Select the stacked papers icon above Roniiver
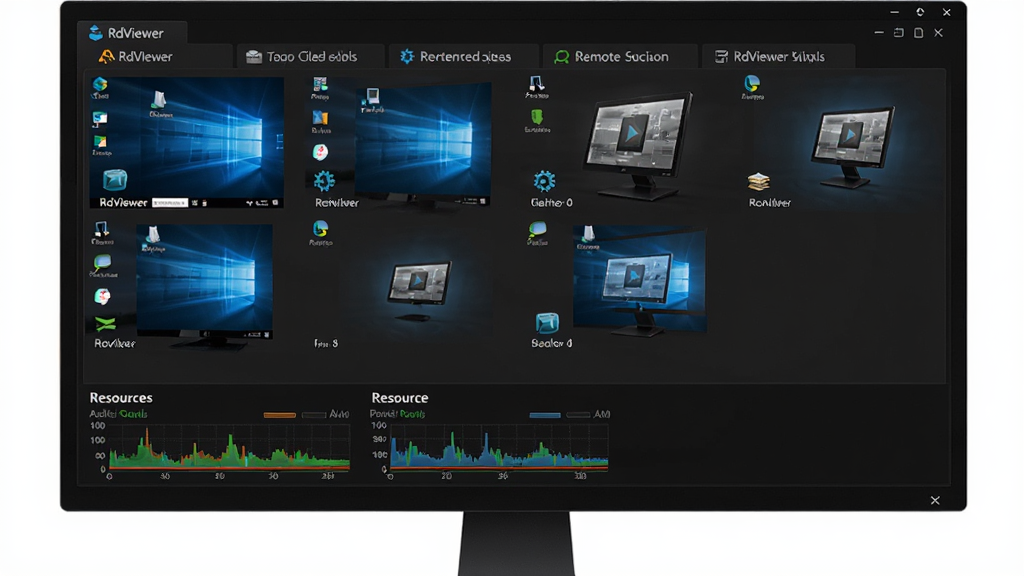 (758, 182)
